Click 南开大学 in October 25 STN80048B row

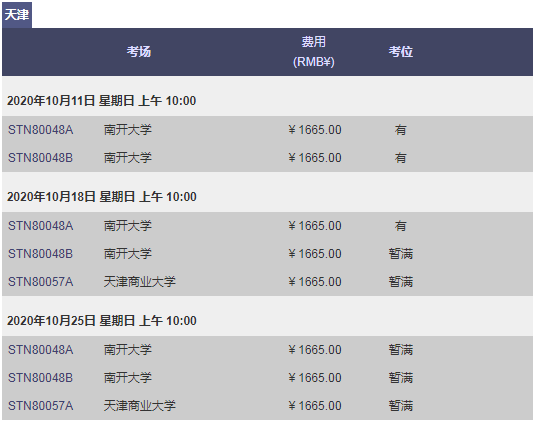(x=128, y=378)
